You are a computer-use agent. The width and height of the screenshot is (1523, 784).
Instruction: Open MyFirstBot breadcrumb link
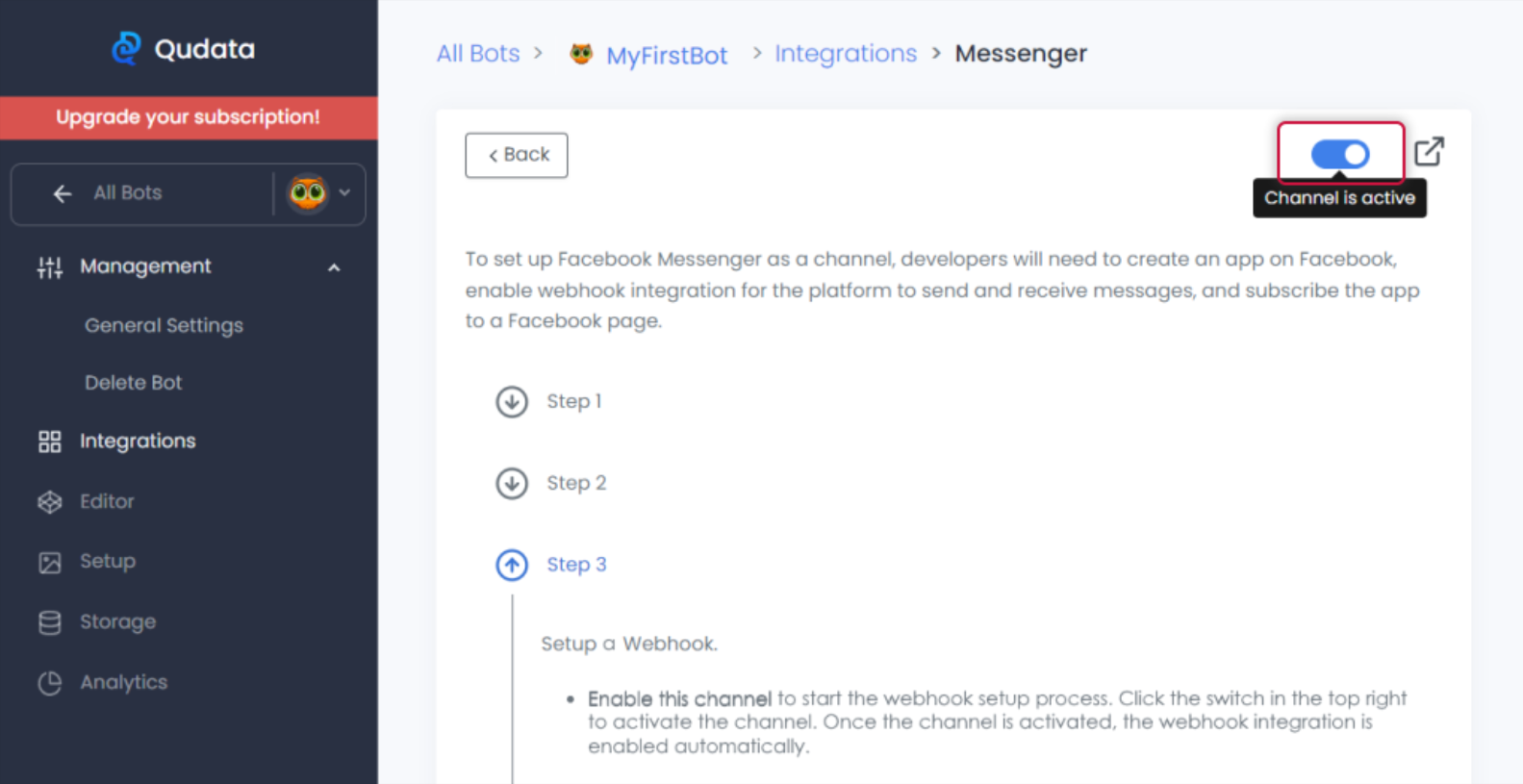[x=666, y=56]
